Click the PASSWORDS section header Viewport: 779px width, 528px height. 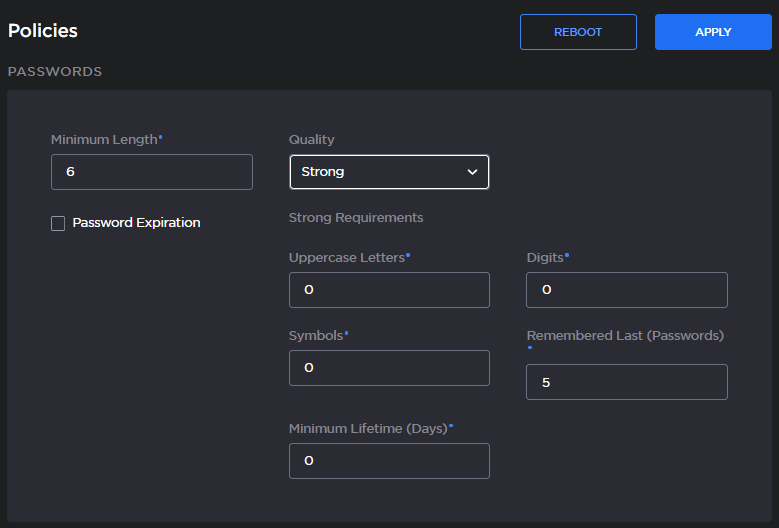pos(55,72)
